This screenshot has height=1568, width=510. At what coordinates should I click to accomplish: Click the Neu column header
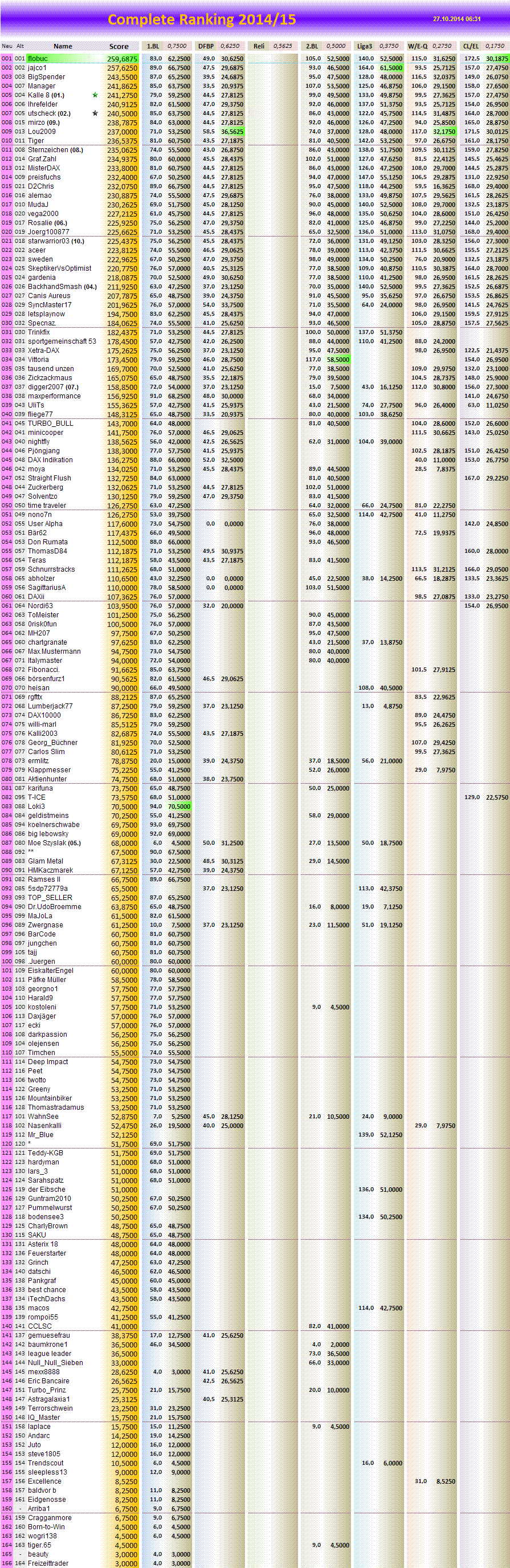point(7,46)
